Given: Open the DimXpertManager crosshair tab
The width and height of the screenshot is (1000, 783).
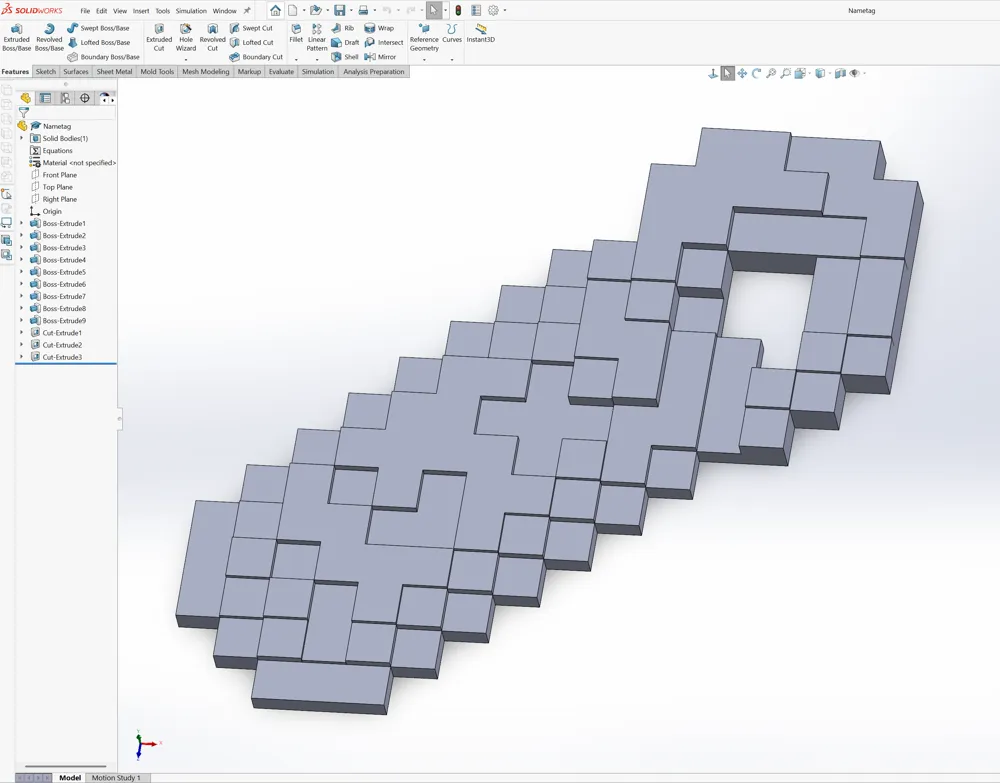Looking at the screenshot, I should [85, 98].
